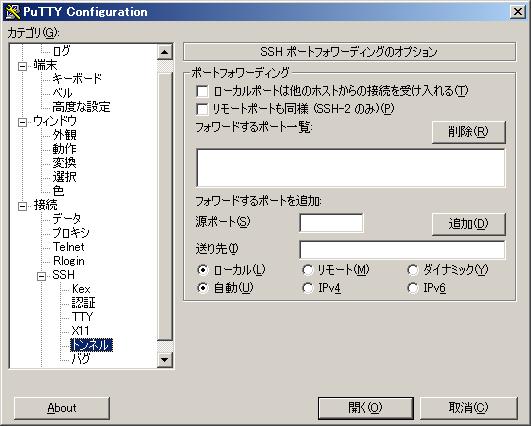Viewport: 531px width, 426px height.
Task: Open the Telnet category
Action: 68,247
